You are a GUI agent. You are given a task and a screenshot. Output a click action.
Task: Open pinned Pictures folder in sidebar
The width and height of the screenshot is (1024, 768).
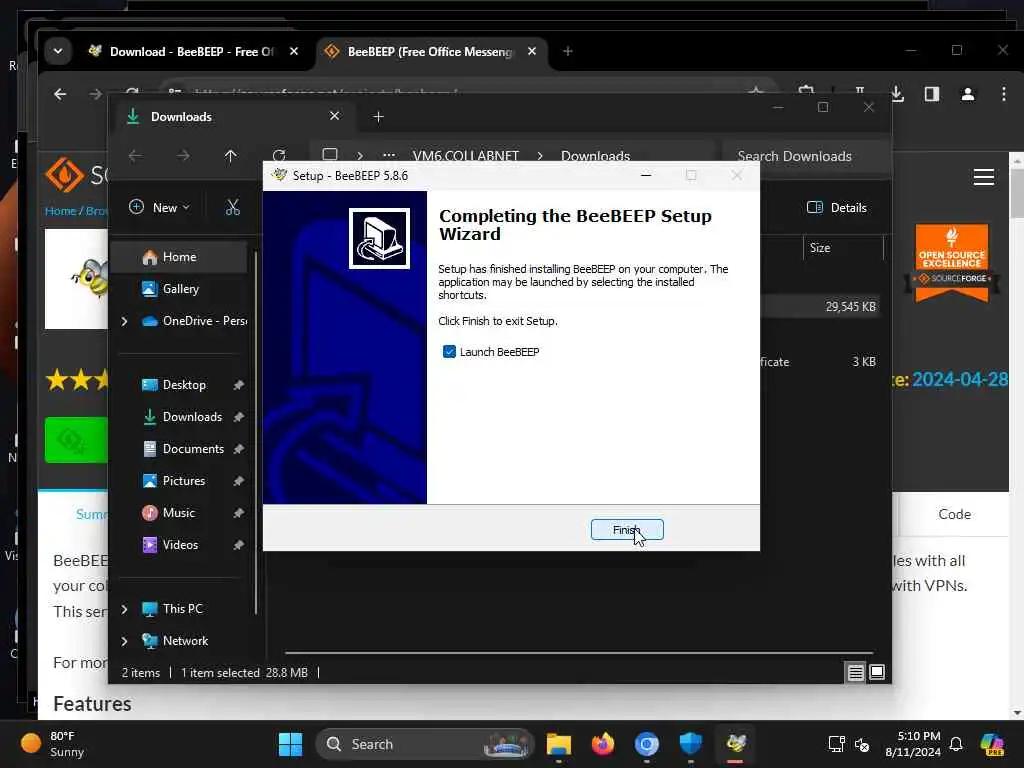point(184,481)
